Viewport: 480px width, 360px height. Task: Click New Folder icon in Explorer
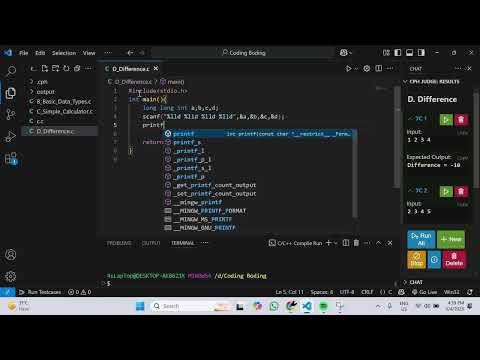point(55,69)
